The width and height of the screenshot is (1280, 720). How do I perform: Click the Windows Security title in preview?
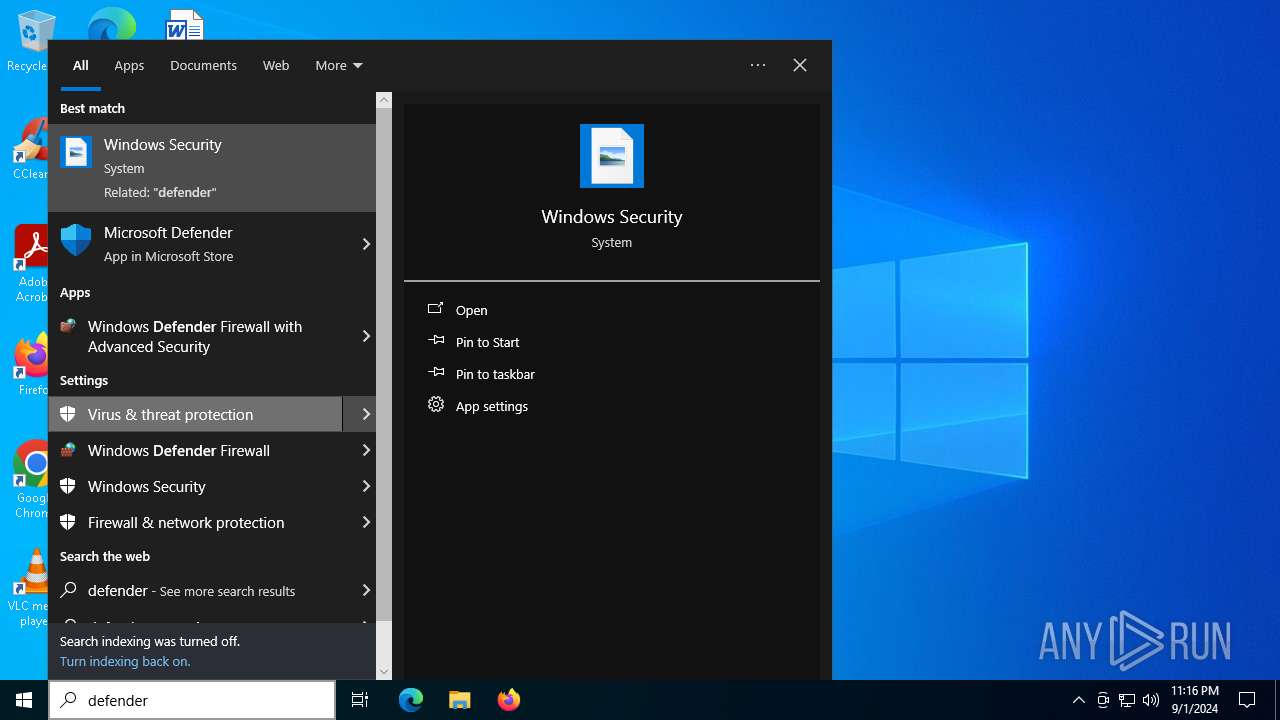[612, 217]
